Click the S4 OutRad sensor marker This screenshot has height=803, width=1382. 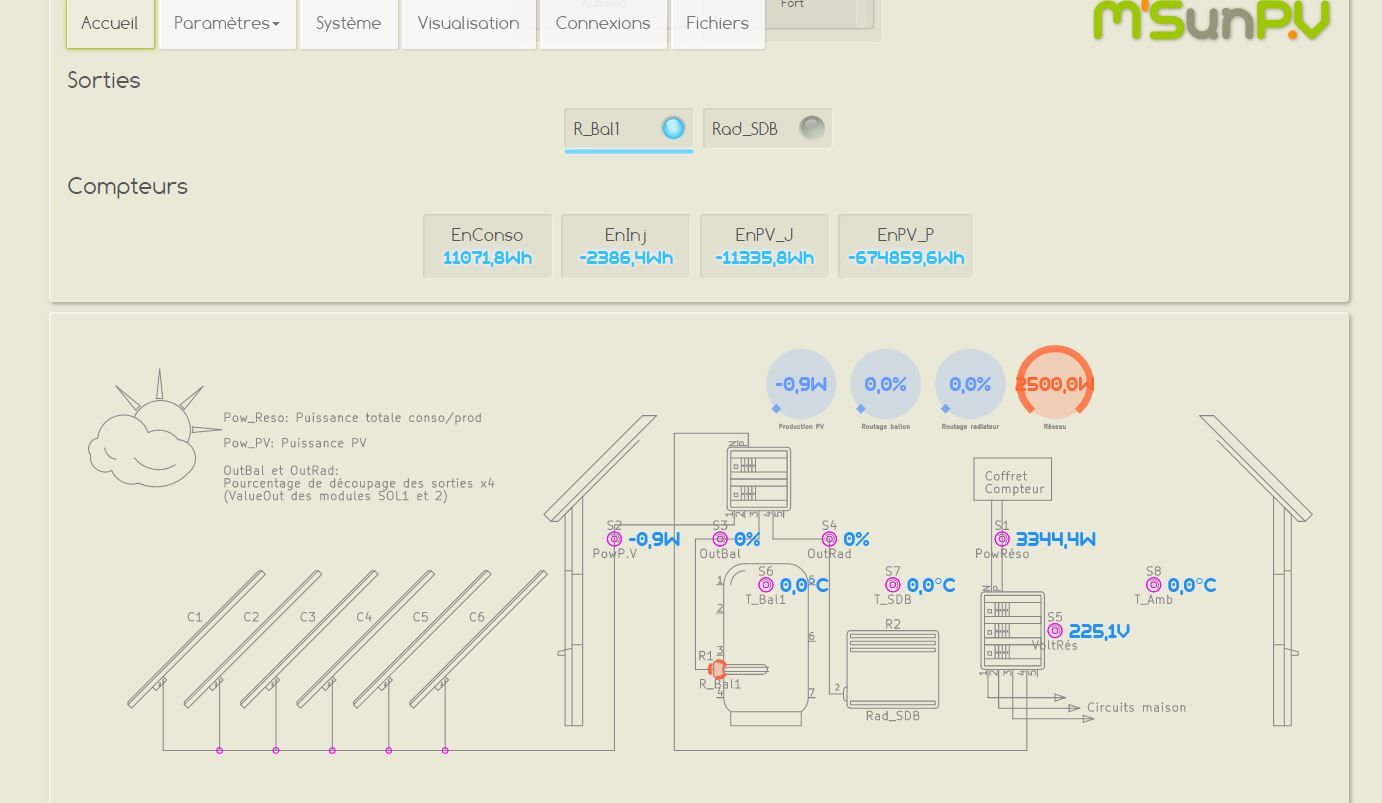829,539
